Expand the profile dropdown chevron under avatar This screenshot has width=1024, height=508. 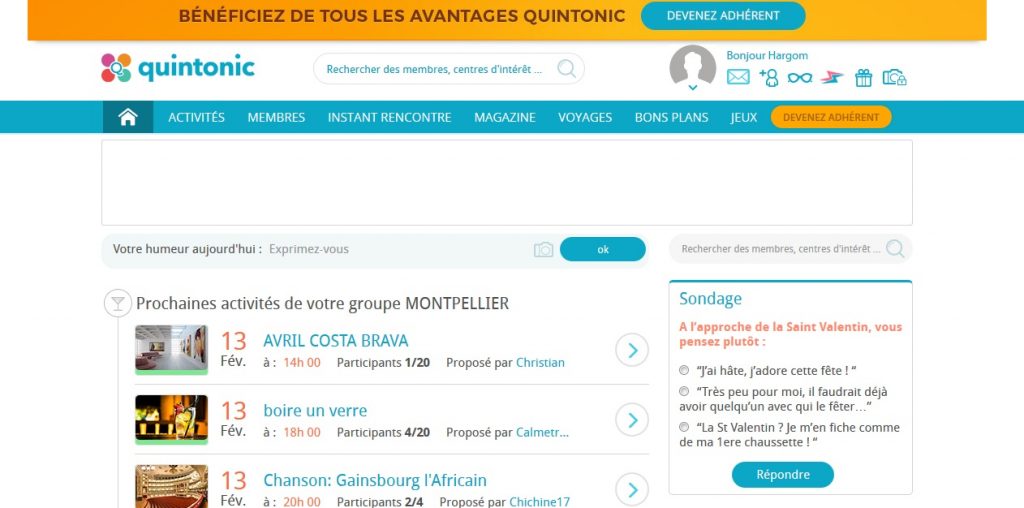693,87
